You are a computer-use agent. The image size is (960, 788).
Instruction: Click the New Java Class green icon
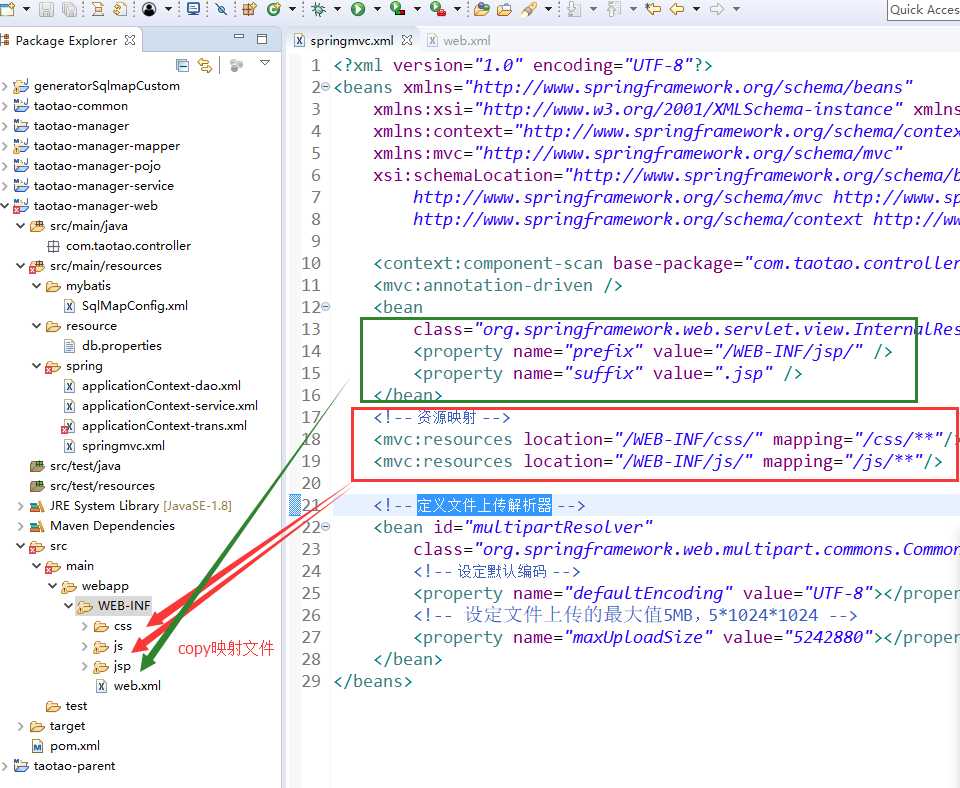coord(274,9)
